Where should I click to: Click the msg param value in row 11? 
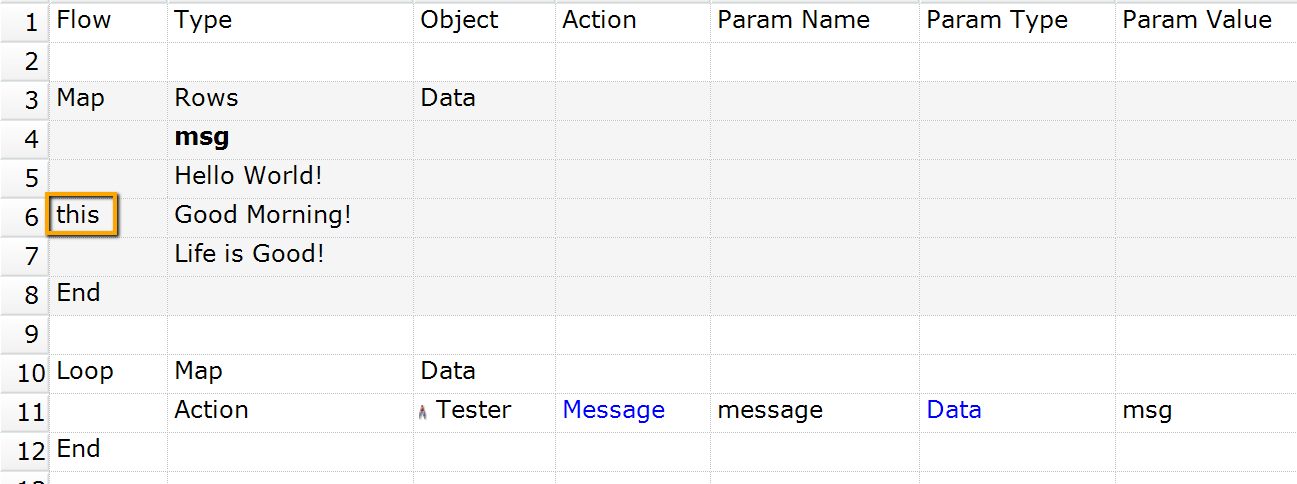coord(1147,410)
